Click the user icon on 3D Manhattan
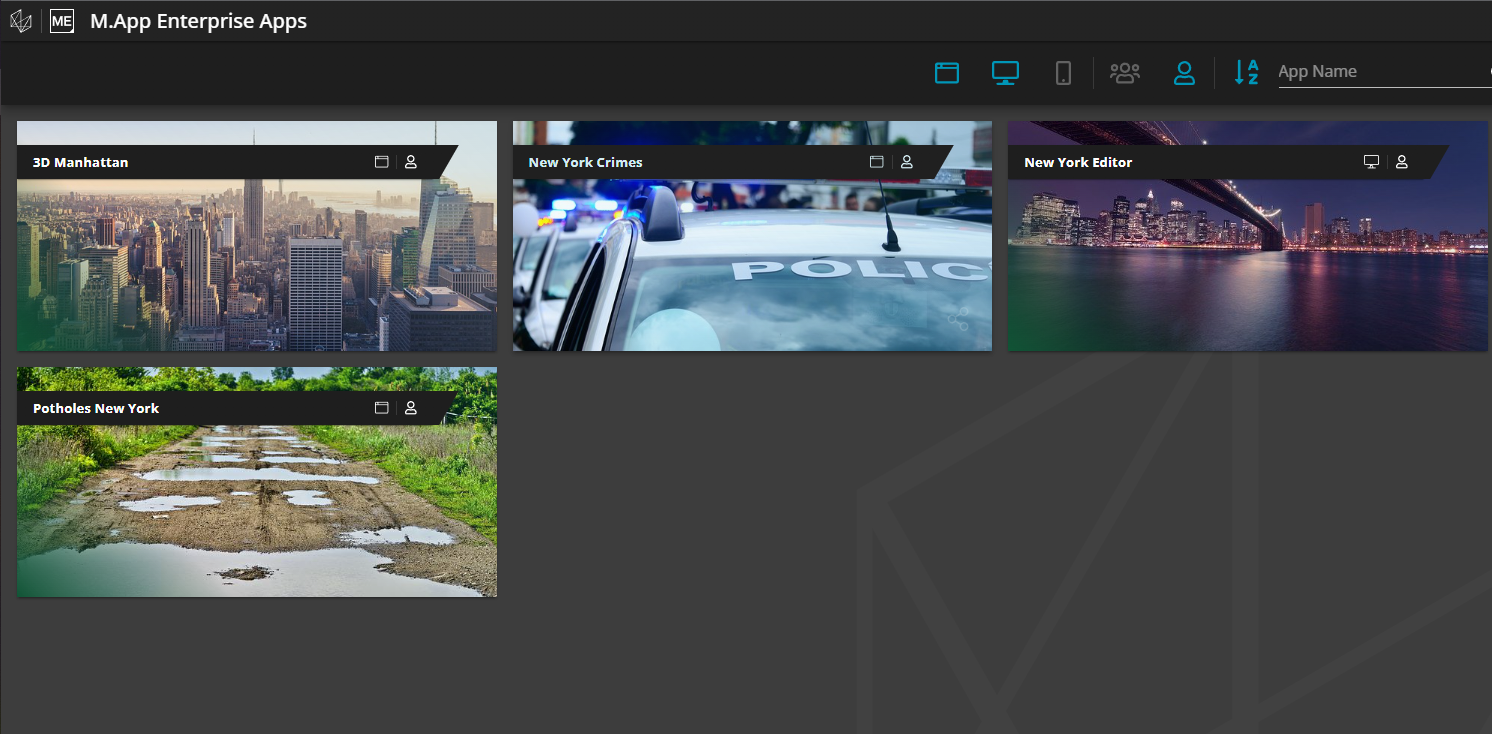1492x734 pixels. click(411, 162)
